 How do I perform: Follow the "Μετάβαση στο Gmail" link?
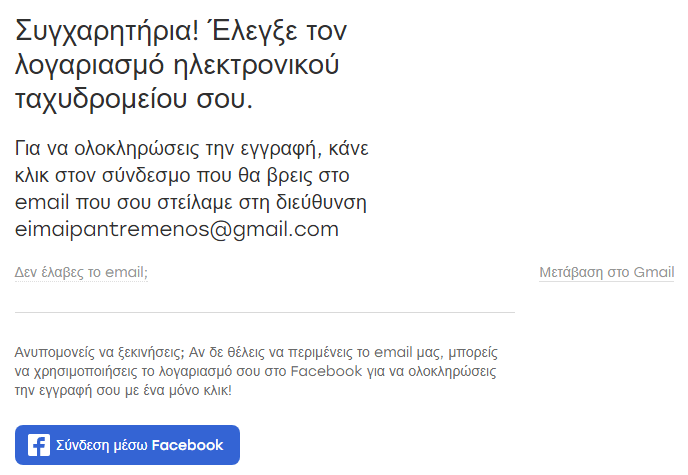tap(606, 272)
